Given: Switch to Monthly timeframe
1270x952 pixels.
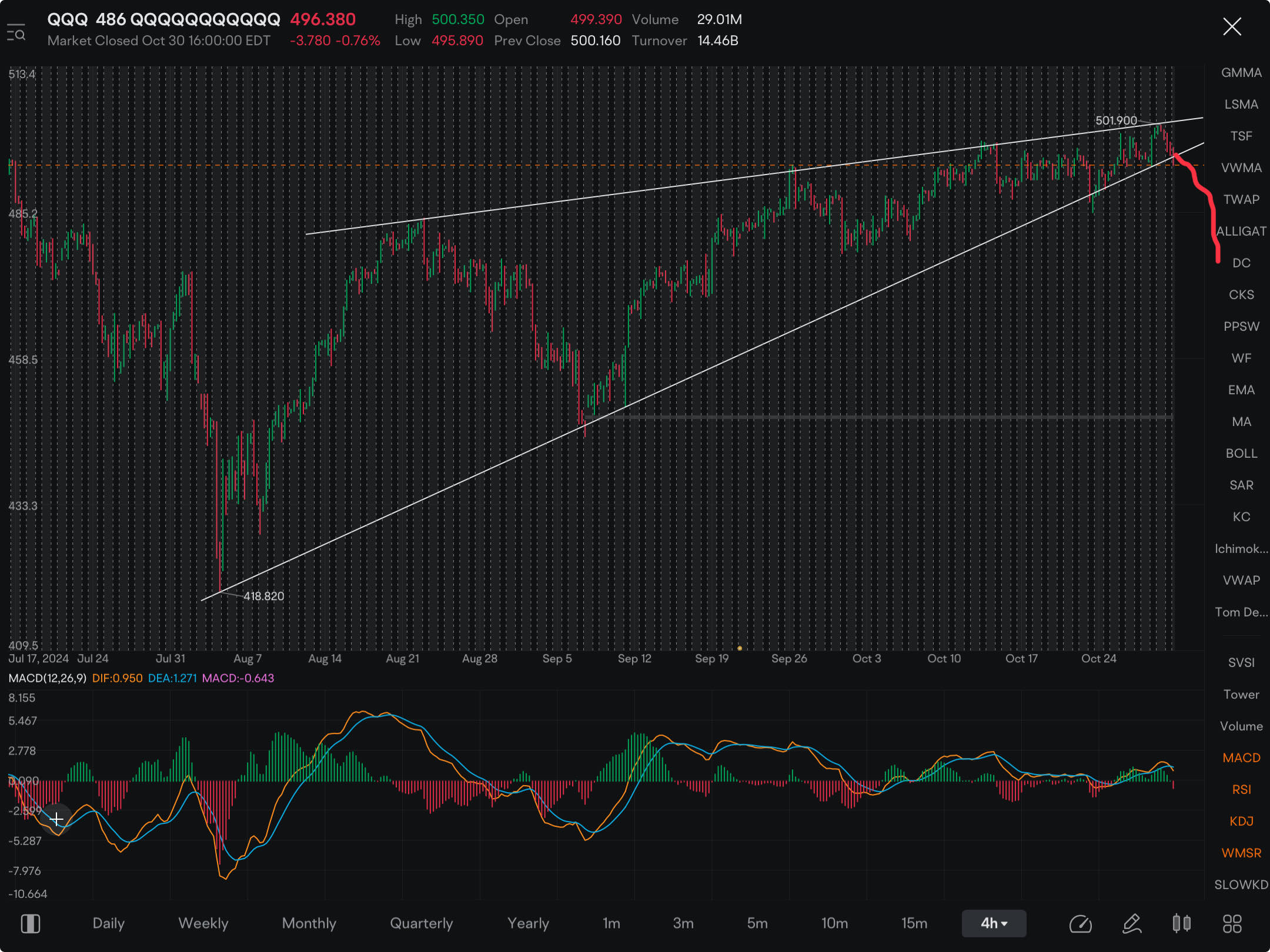Looking at the screenshot, I should [x=309, y=923].
